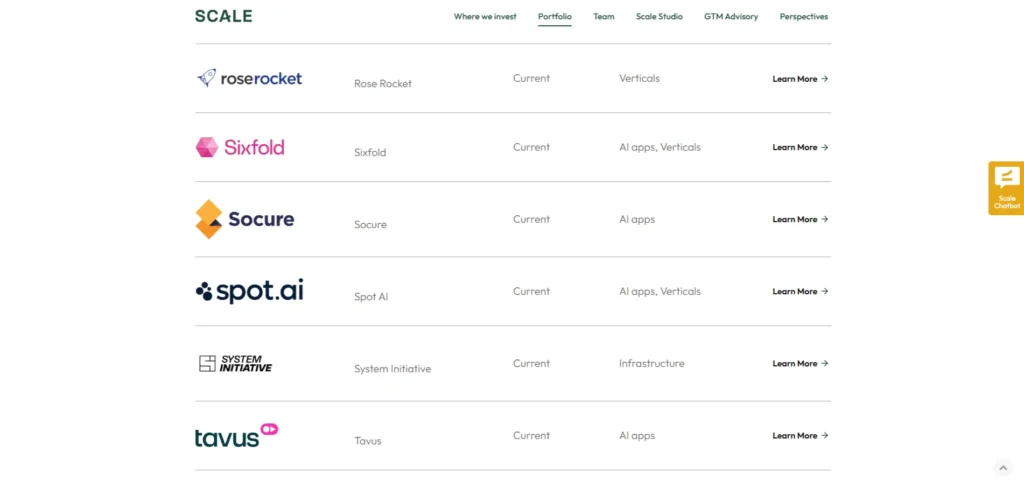This screenshot has width=1024, height=488.
Task: Go to Perspectives in the header
Action: point(804,17)
